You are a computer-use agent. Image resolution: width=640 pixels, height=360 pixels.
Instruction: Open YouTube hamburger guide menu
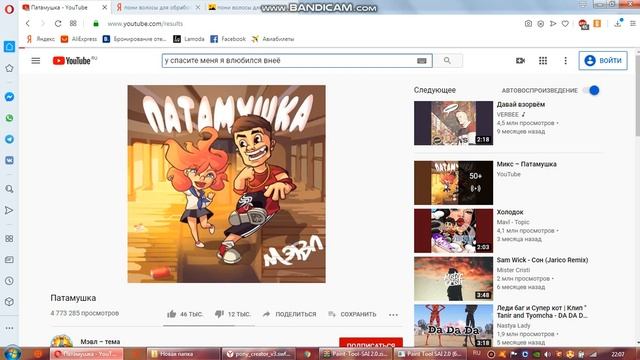click(36, 60)
